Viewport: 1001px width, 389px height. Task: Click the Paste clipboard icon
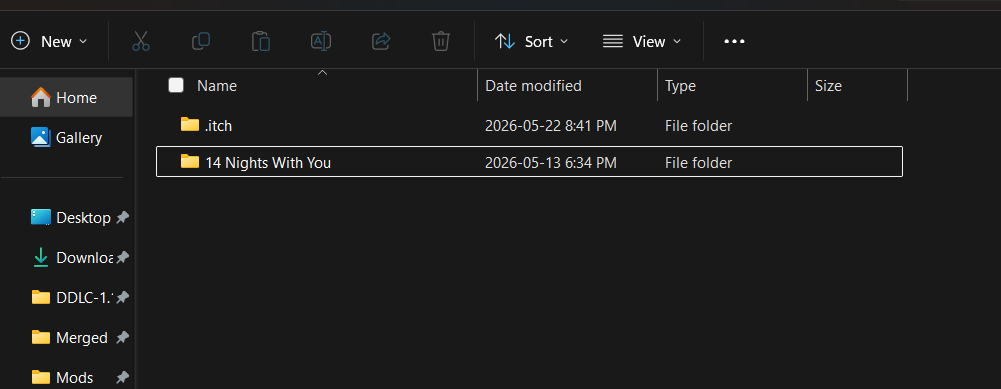tap(260, 42)
